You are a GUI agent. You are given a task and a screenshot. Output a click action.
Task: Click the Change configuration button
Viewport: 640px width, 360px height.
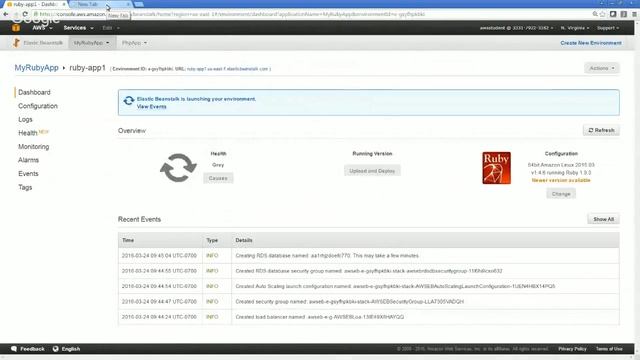click(x=561, y=194)
